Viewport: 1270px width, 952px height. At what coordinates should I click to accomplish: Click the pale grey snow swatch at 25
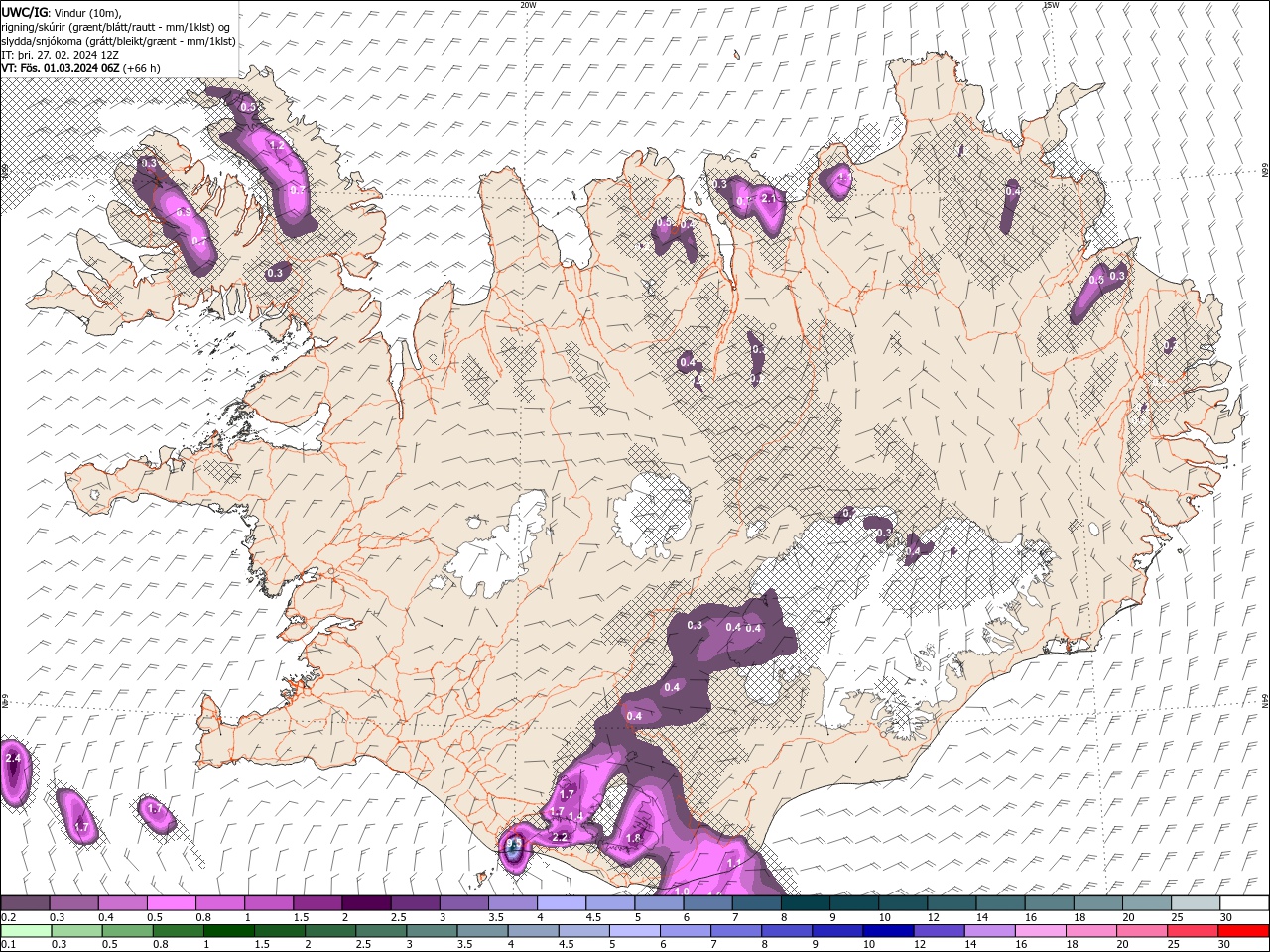[x=1196, y=903]
